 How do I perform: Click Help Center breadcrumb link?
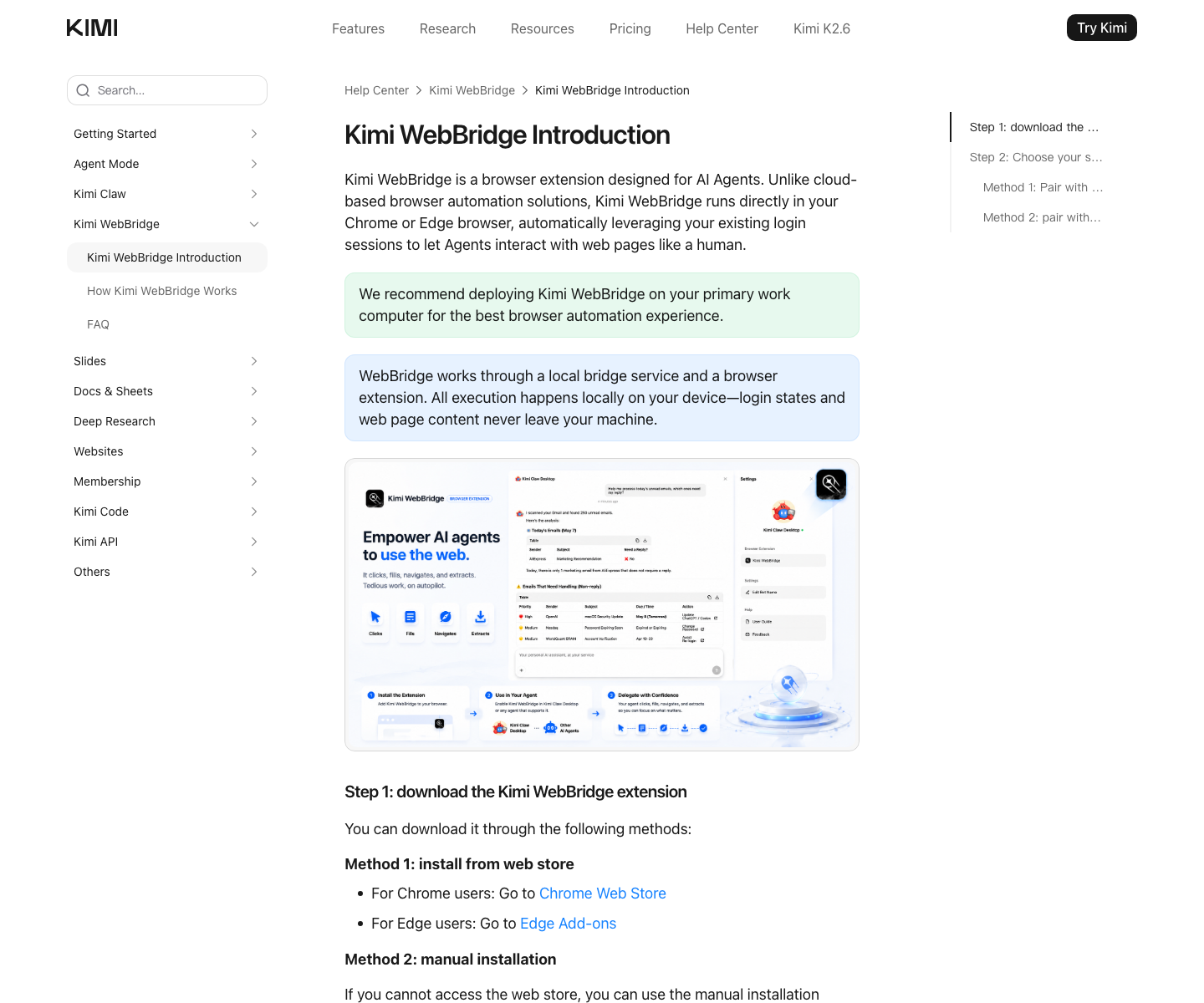tap(376, 90)
